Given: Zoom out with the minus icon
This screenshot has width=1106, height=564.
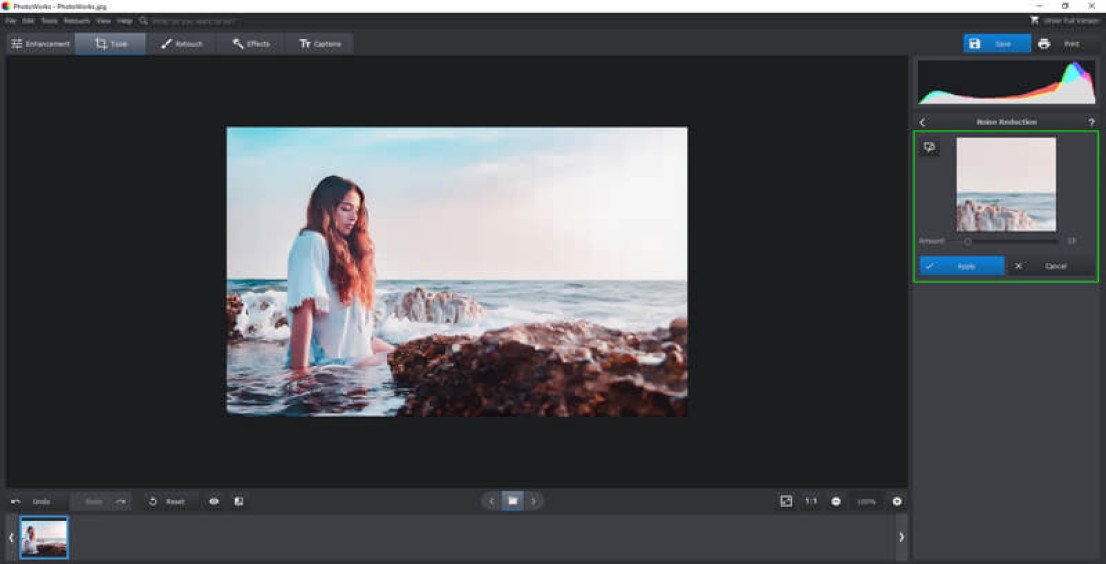Looking at the screenshot, I should [x=836, y=501].
